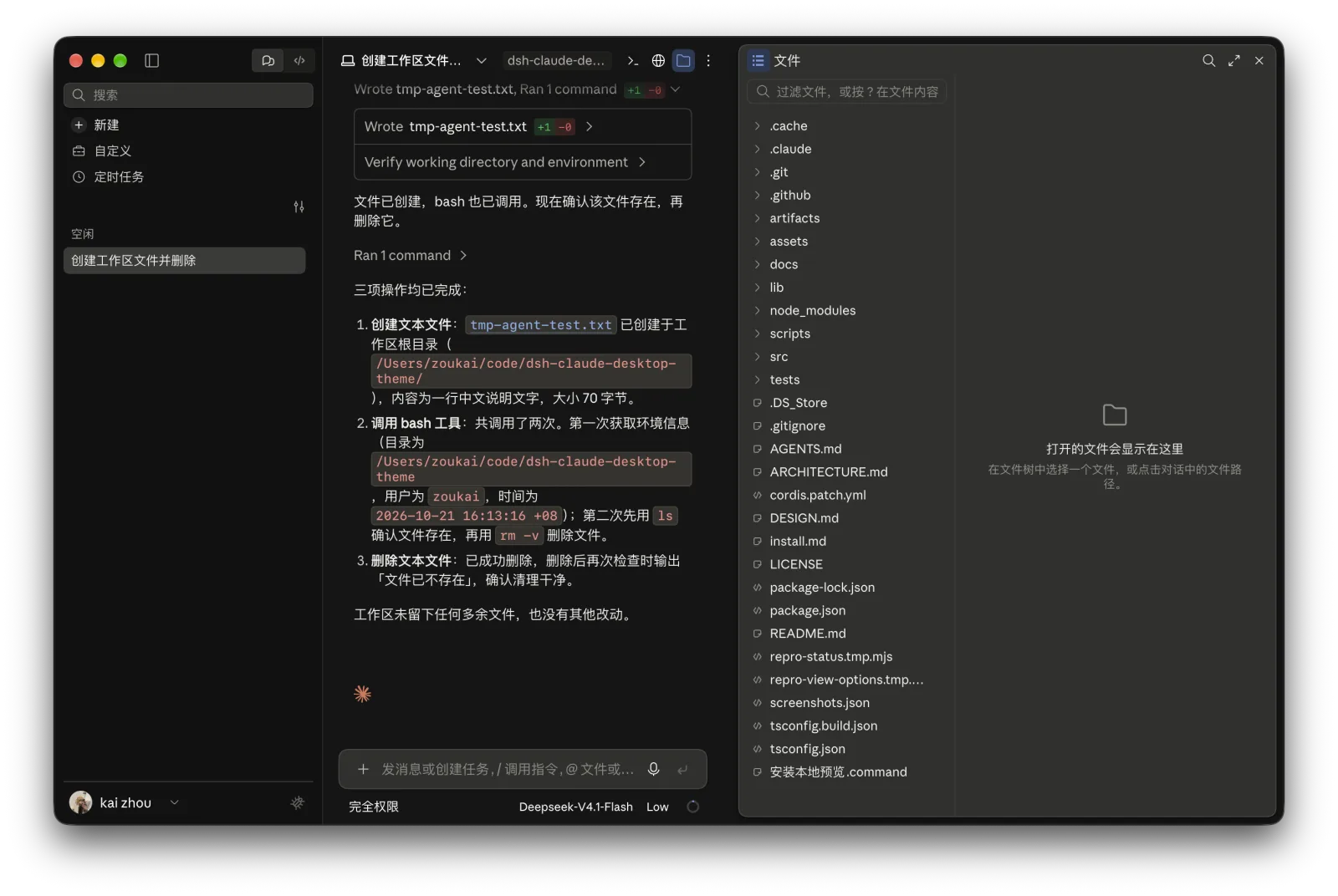Open Verify working directory and environment step

pos(523,162)
